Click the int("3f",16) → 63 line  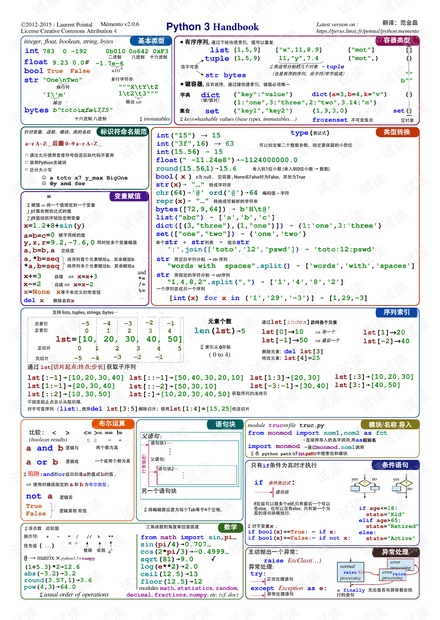(x=195, y=144)
